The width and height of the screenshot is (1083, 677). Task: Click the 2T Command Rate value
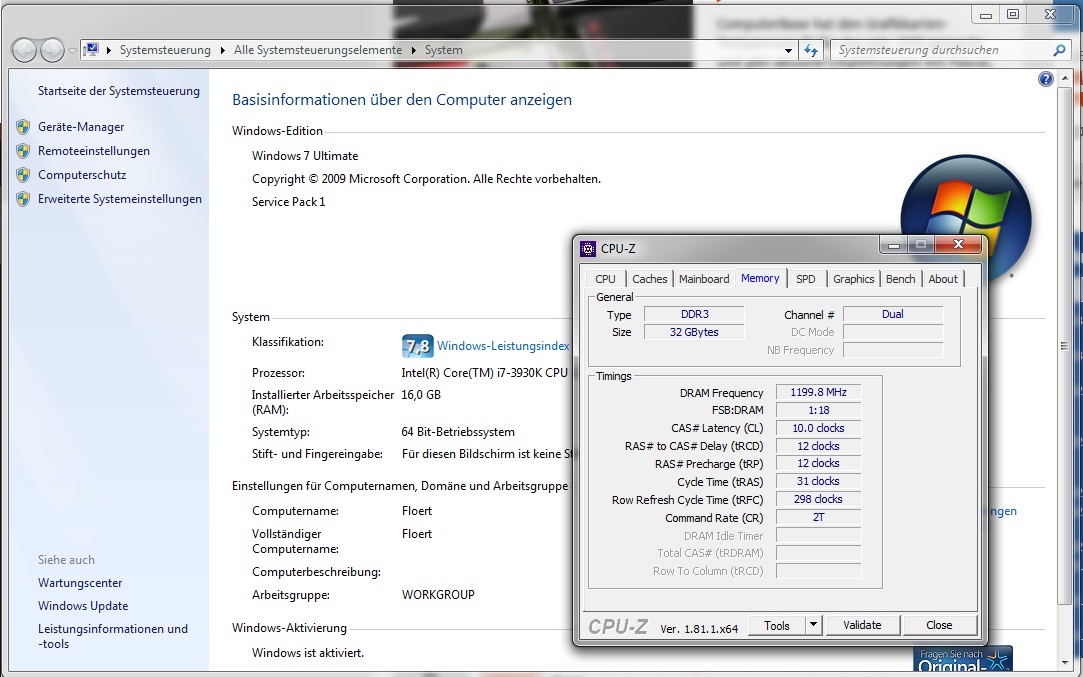pyautogui.click(x=818, y=517)
